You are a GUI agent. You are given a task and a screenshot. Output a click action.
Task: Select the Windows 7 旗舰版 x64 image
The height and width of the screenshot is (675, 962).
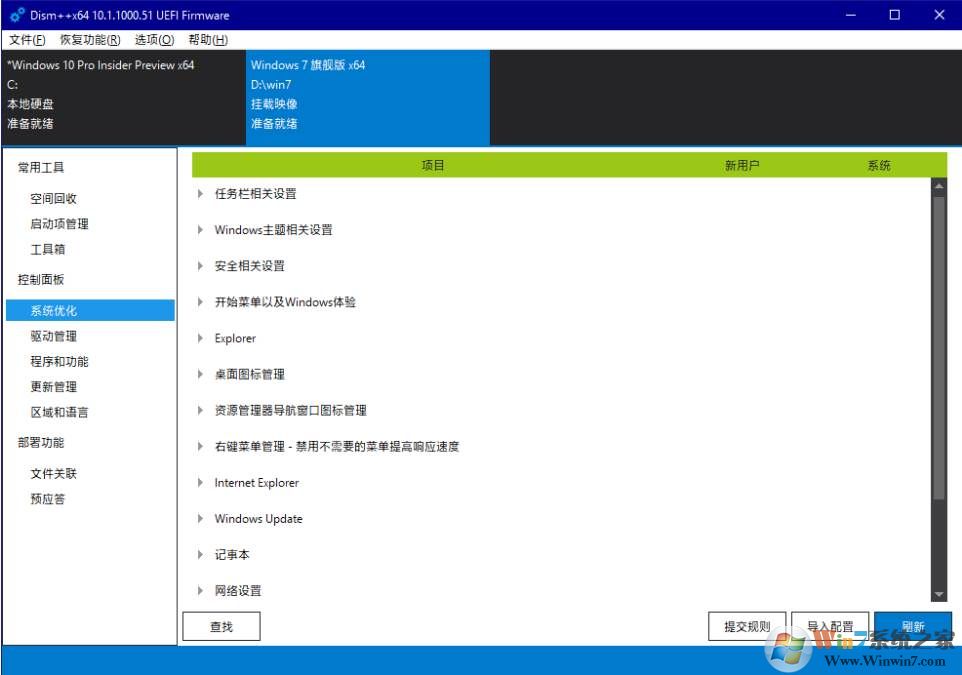368,98
